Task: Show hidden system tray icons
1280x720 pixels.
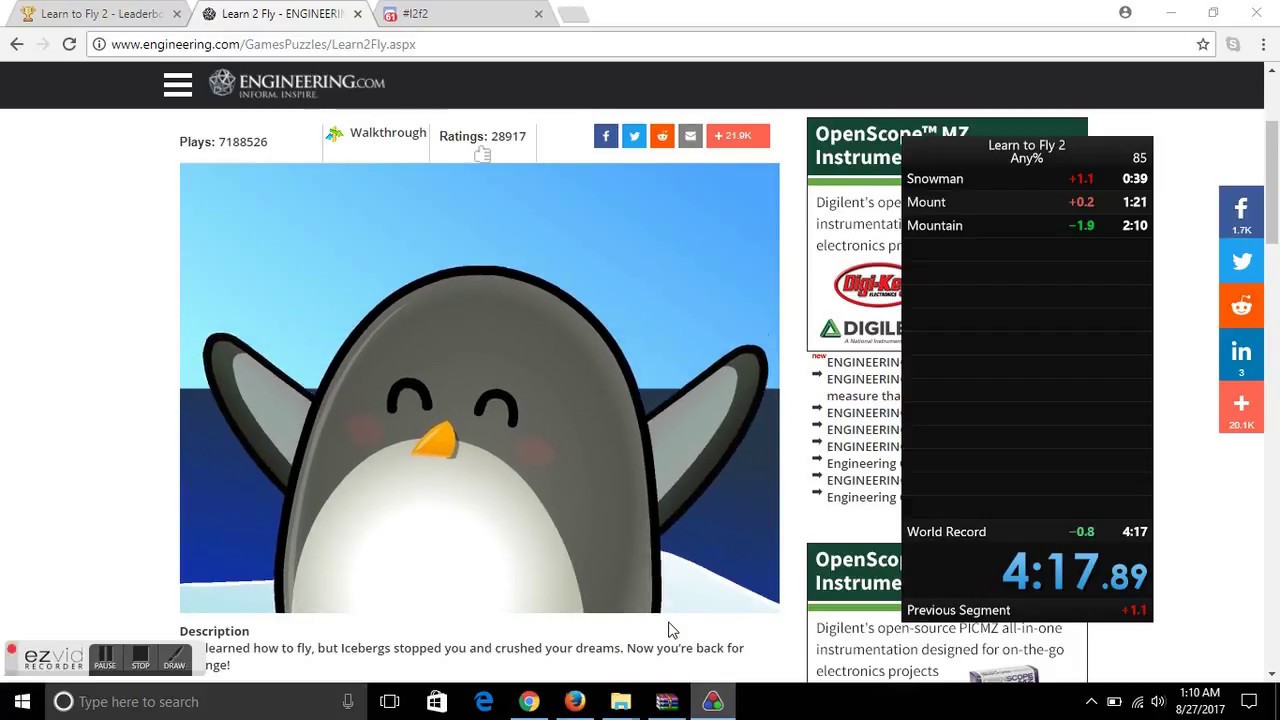Action: [1091, 702]
